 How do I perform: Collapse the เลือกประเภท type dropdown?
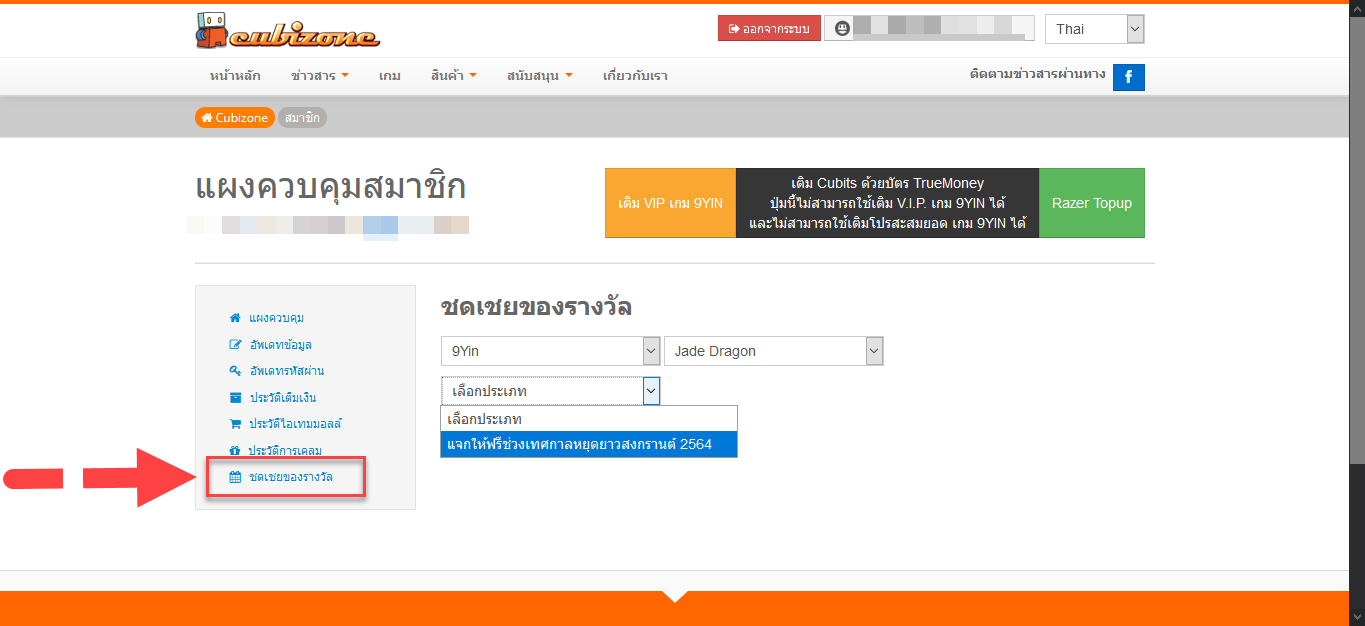click(x=550, y=391)
